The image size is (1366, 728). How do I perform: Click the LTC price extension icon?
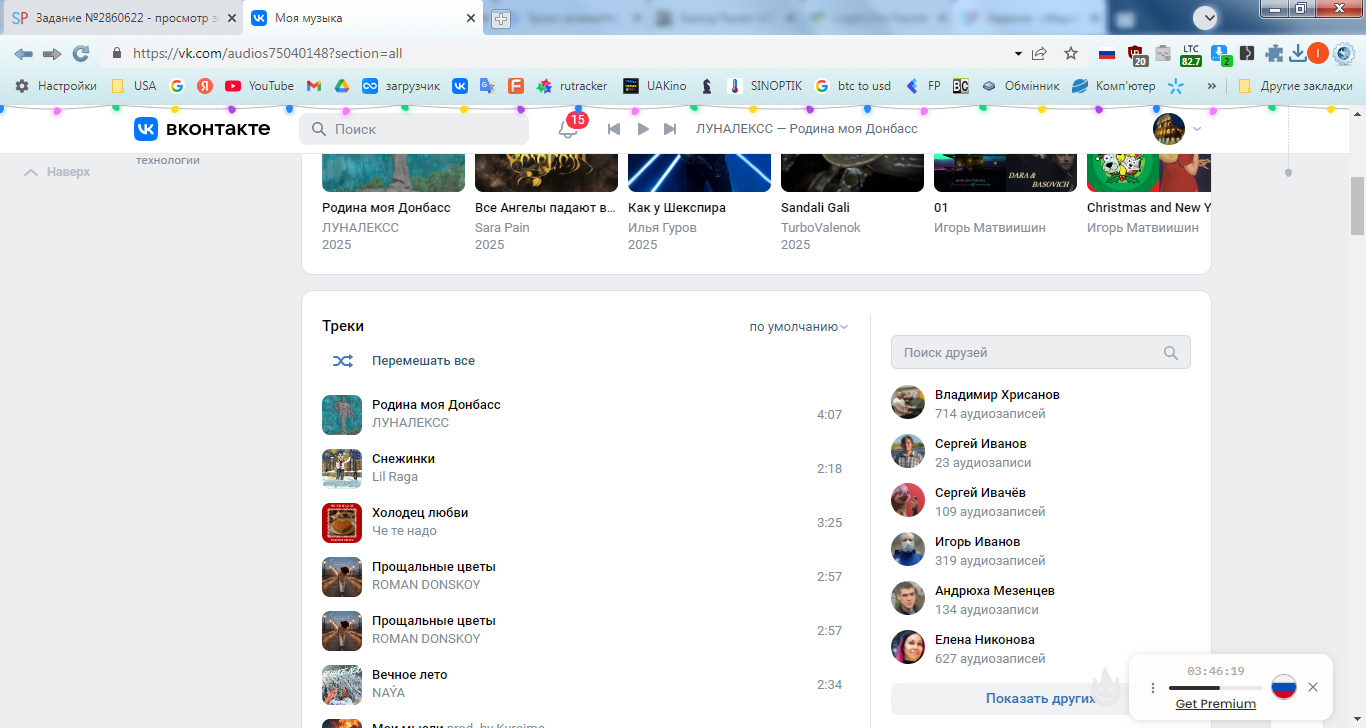point(1191,54)
